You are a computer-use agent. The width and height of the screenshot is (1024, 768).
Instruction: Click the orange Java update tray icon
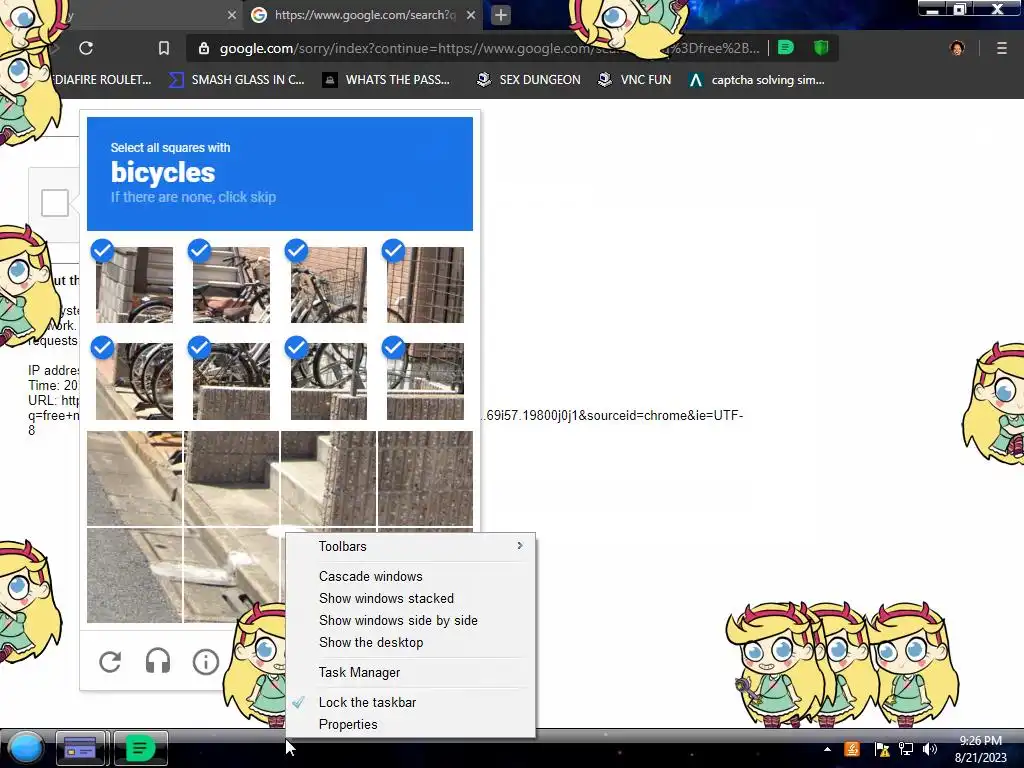pos(852,749)
